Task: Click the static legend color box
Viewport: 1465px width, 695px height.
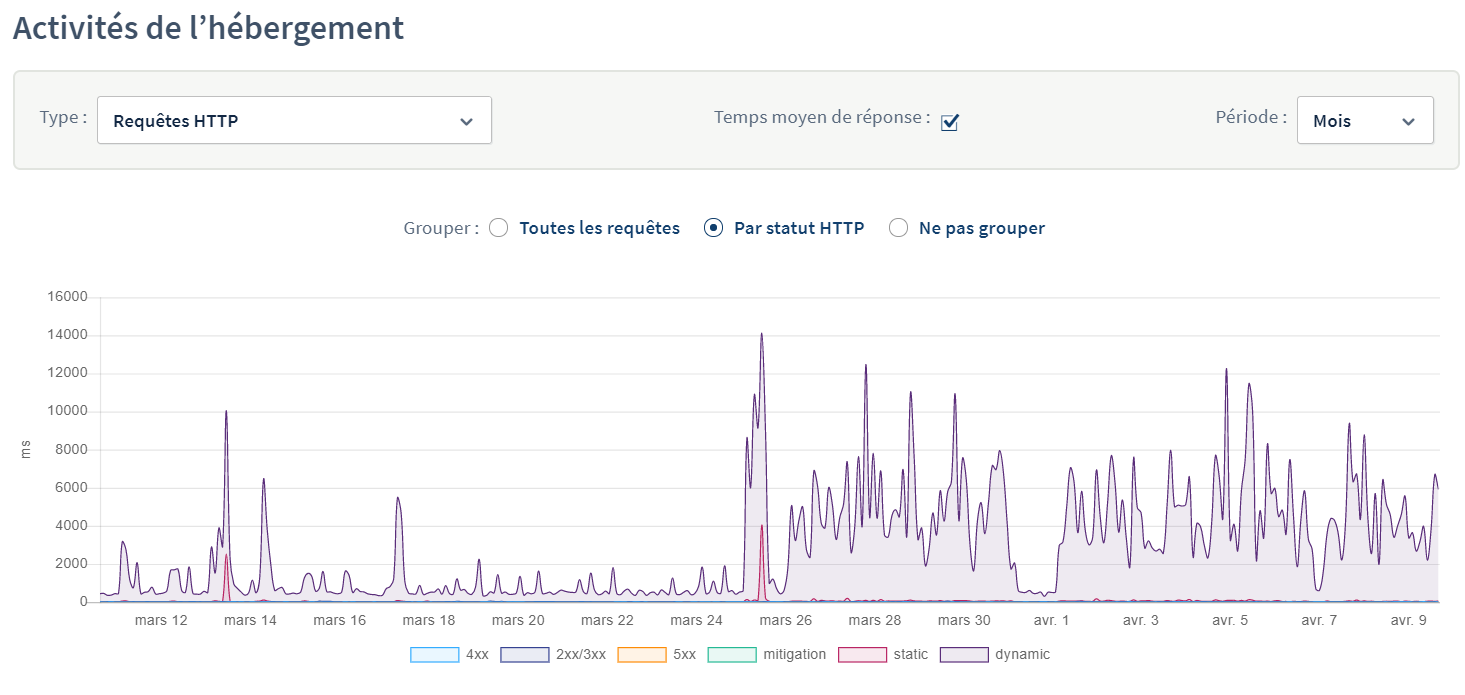Action: tap(862, 655)
